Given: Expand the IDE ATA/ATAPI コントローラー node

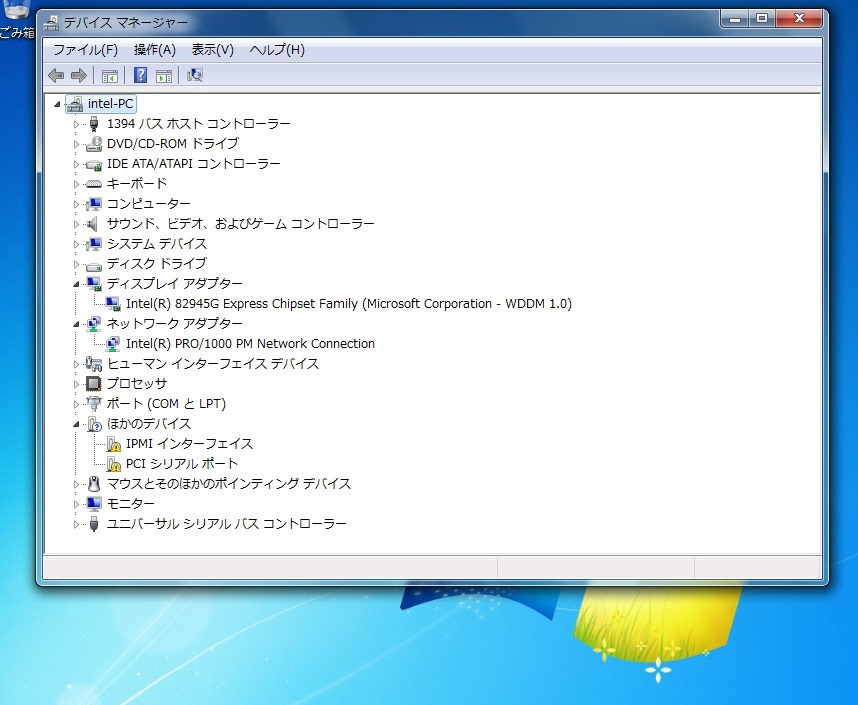Looking at the screenshot, I should pos(77,164).
